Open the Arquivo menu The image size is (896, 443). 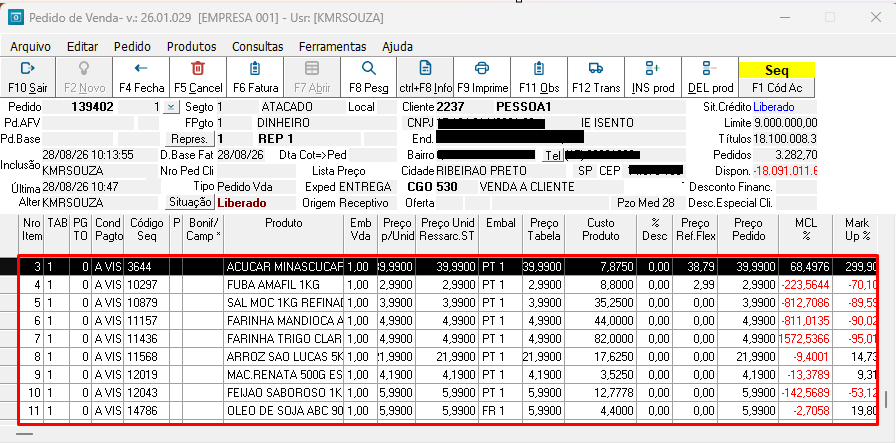30,47
